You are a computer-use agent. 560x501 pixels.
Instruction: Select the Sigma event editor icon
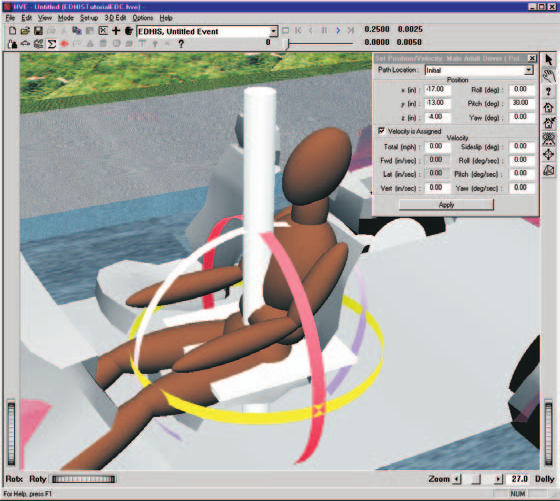(x=51, y=44)
